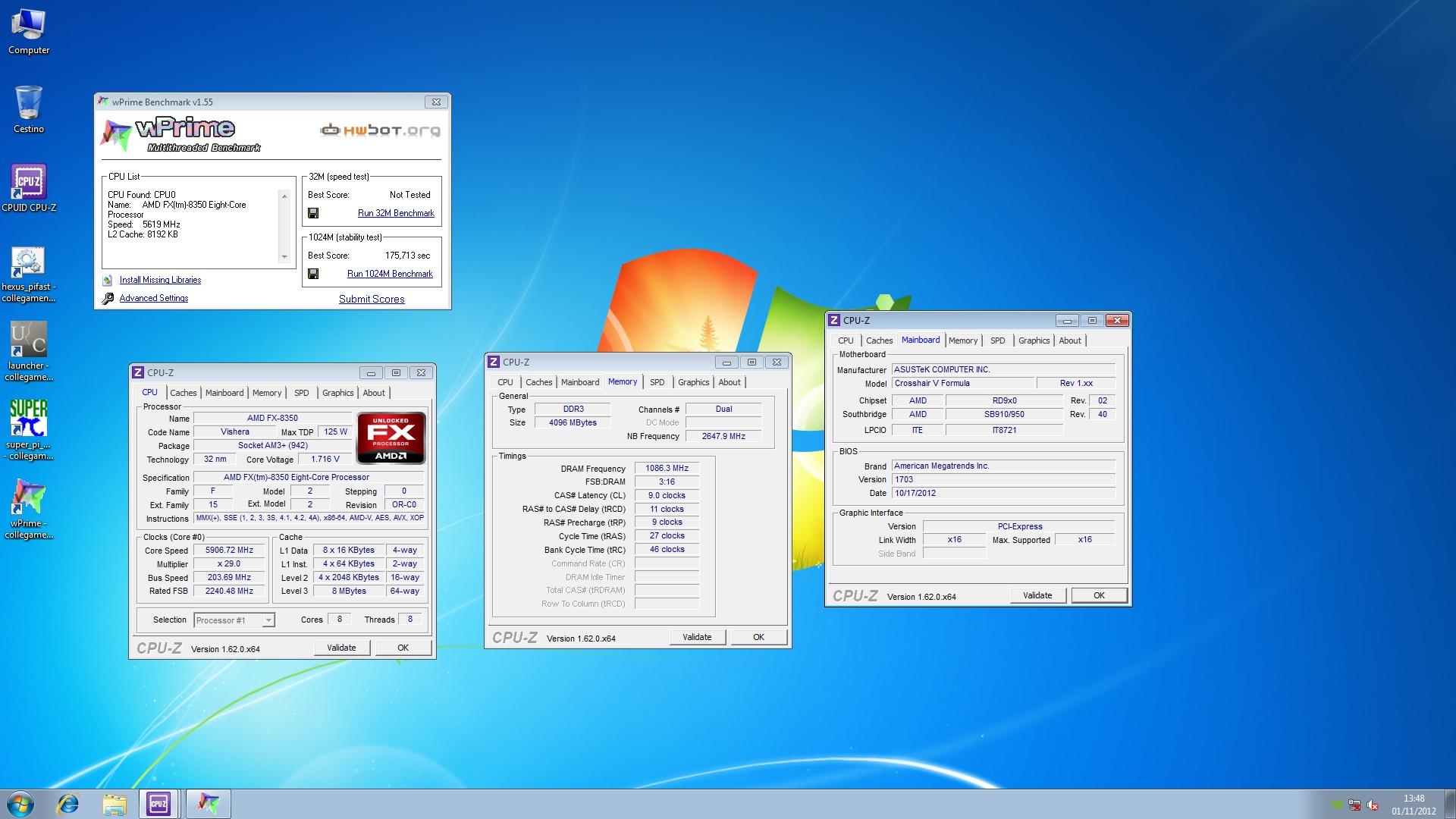Click OK in the Memory window
The height and width of the screenshot is (819, 1456).
758,637
